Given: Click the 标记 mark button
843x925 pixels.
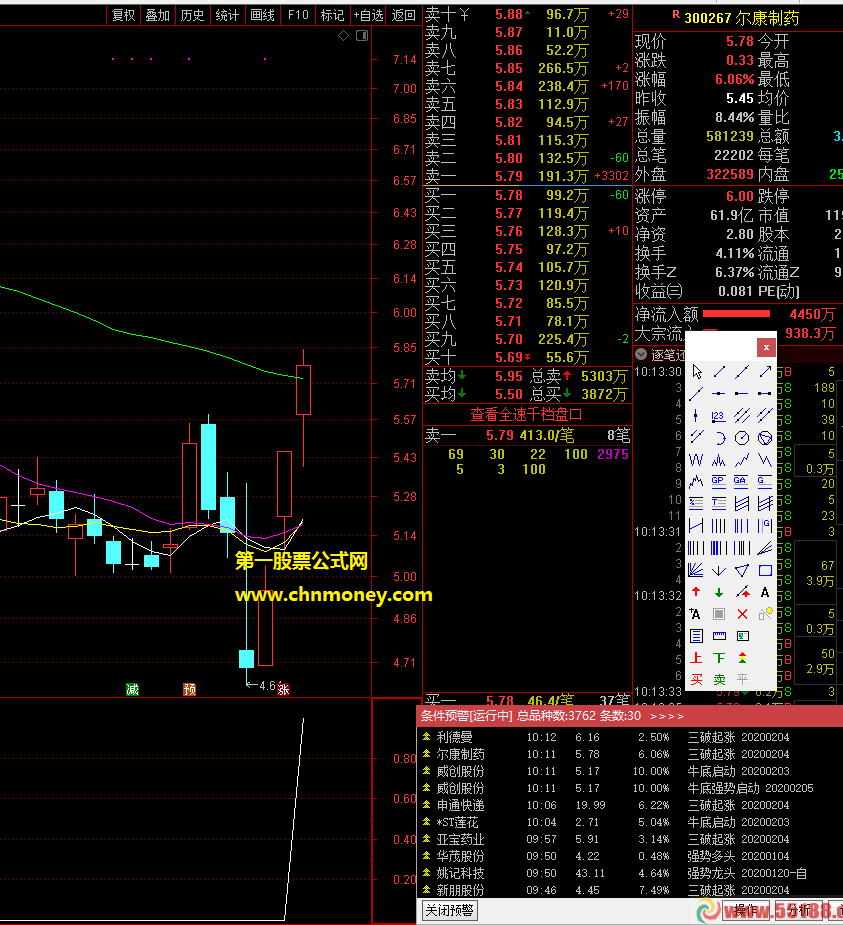Looking at the screenshot, I should (332, 15).
